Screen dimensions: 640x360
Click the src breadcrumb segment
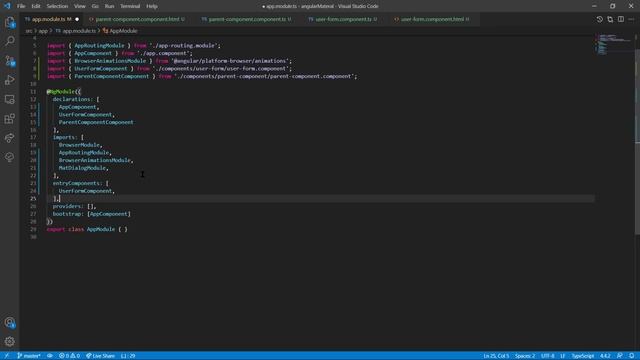coord(29,31)
